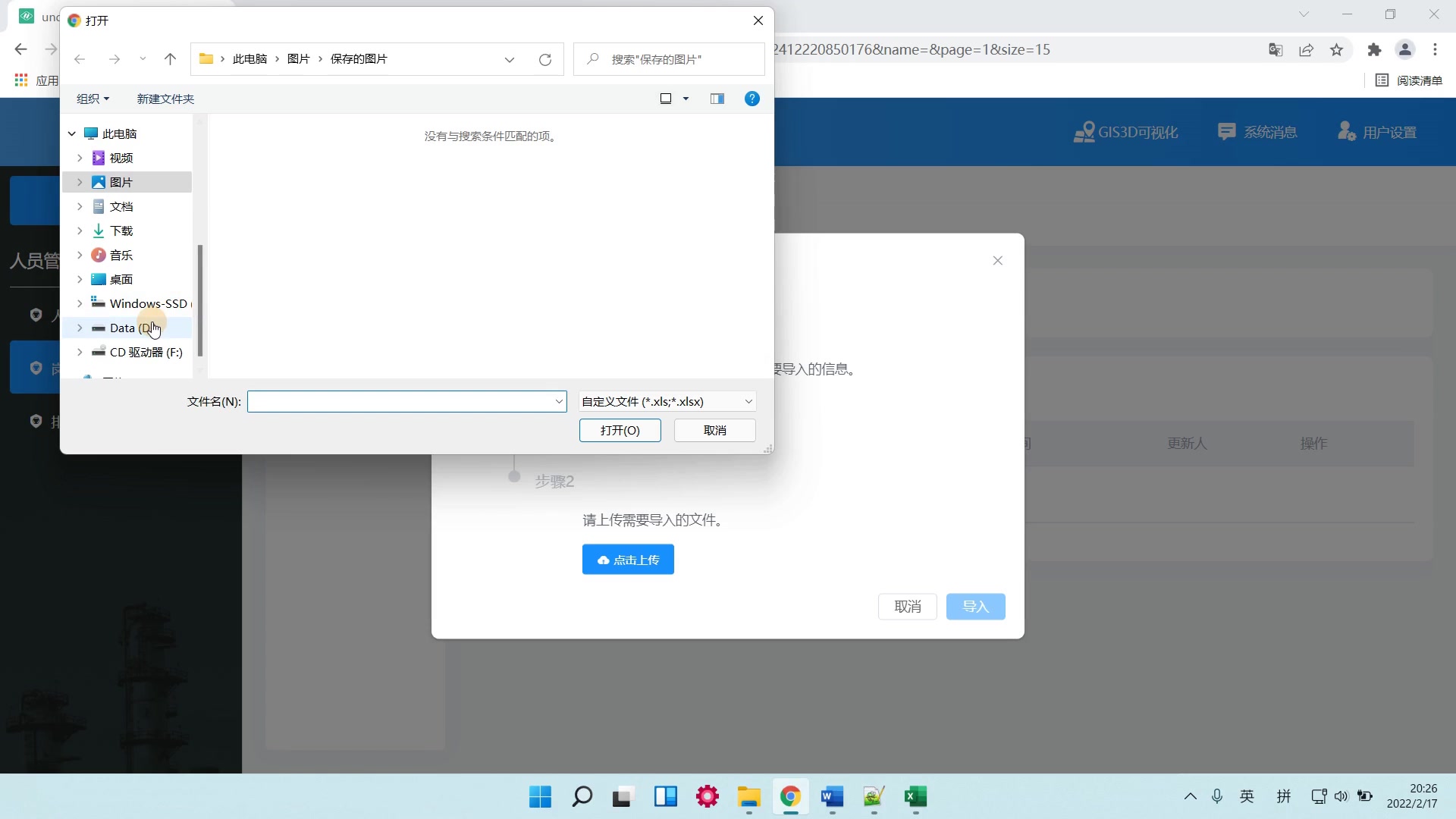Click the 导入 button

coord(976,607)
